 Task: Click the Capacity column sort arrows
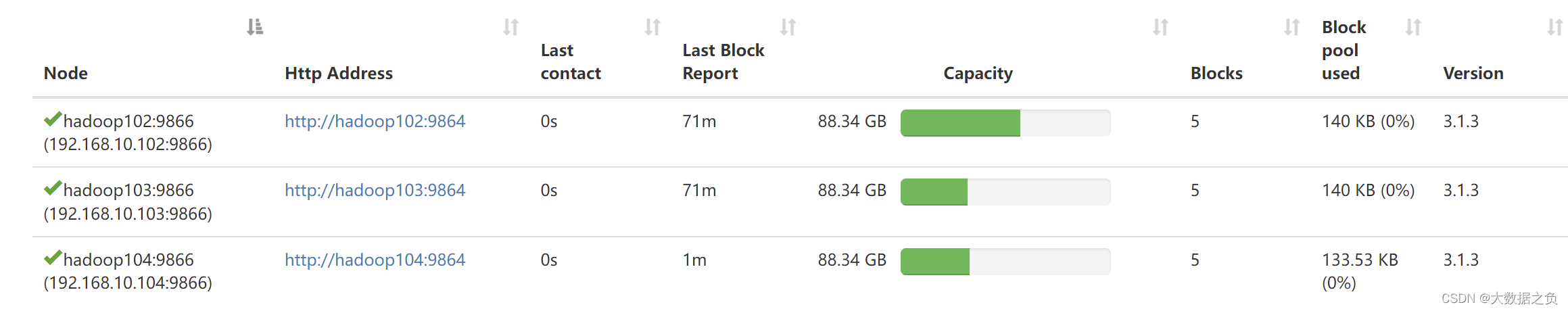point(1161,27)
